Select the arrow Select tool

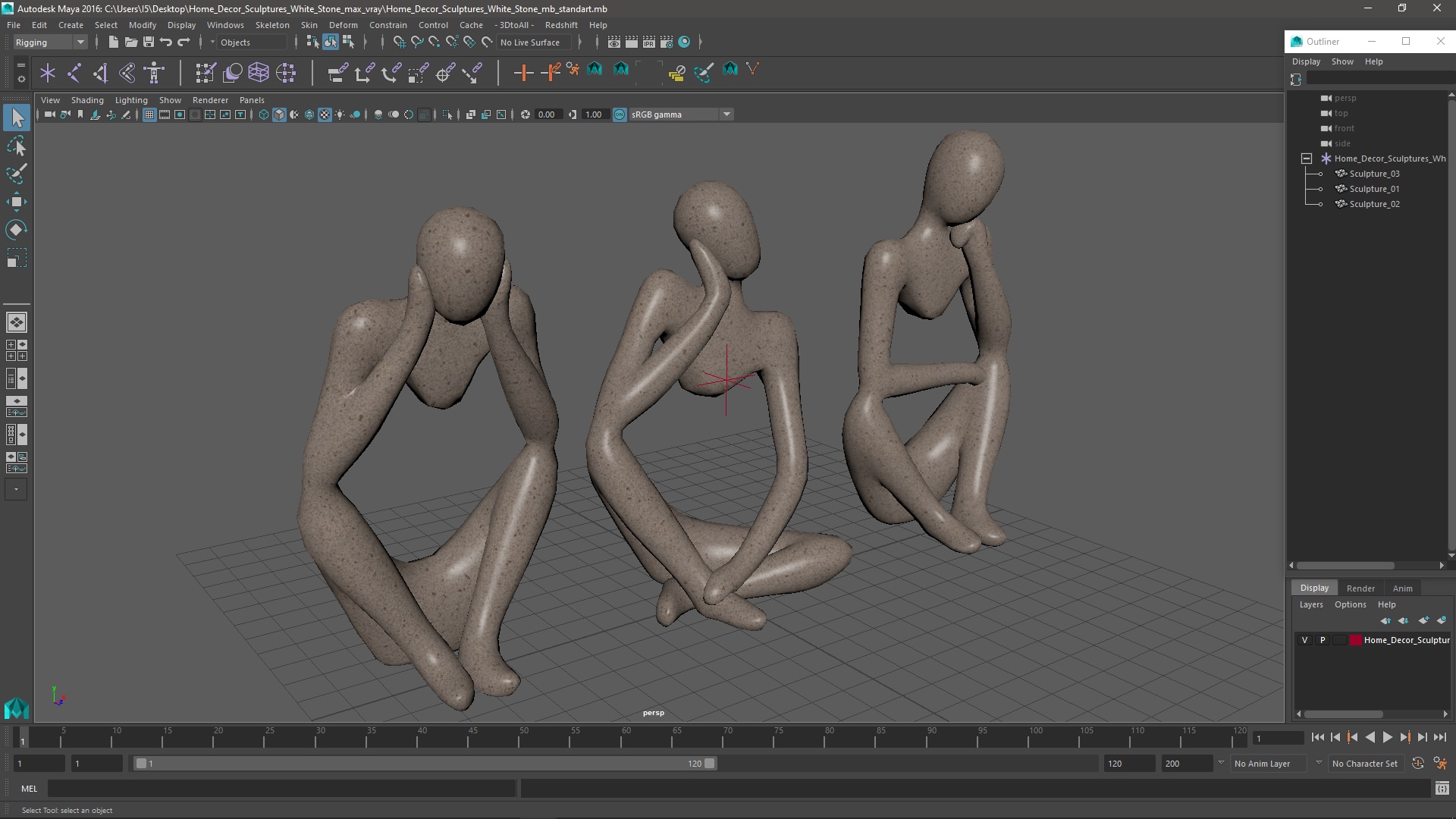17,118
